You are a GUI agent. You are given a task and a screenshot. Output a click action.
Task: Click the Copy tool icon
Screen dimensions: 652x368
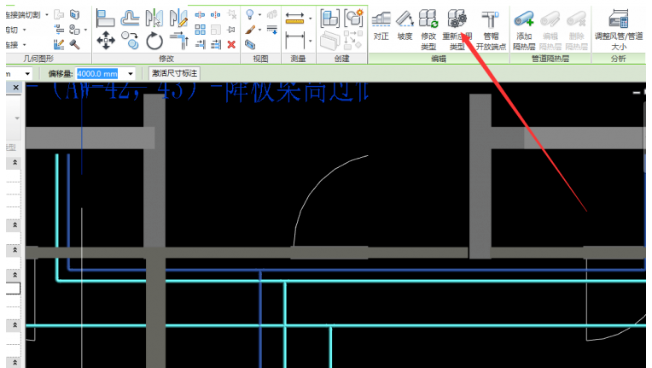[131, 41]
